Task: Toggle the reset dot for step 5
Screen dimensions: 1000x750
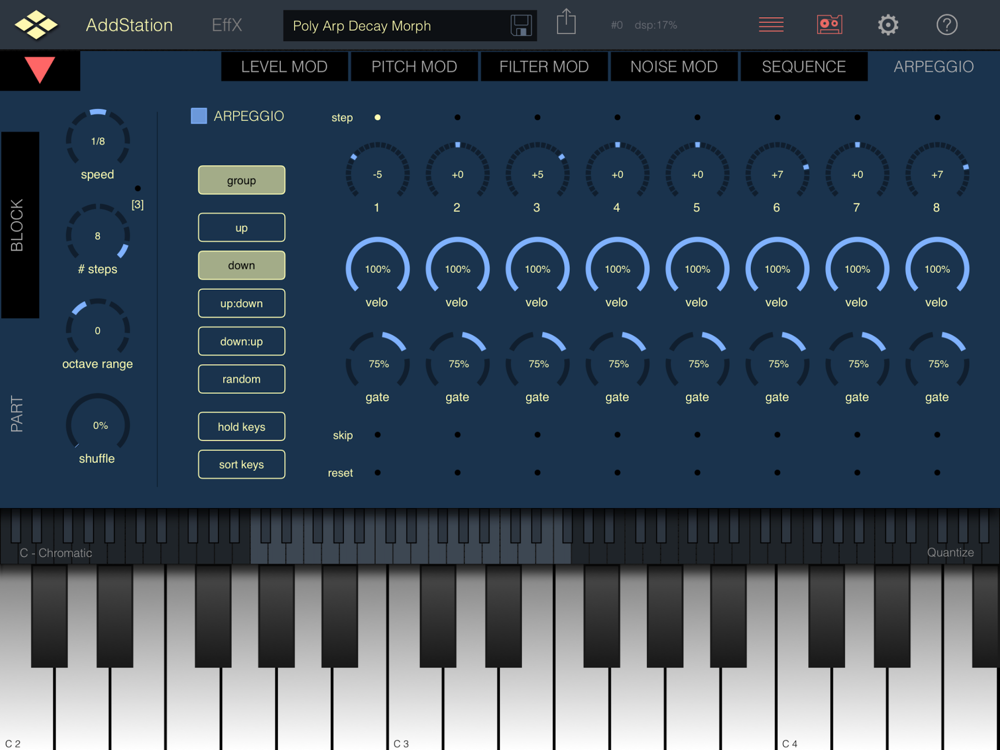Action: 698,473
